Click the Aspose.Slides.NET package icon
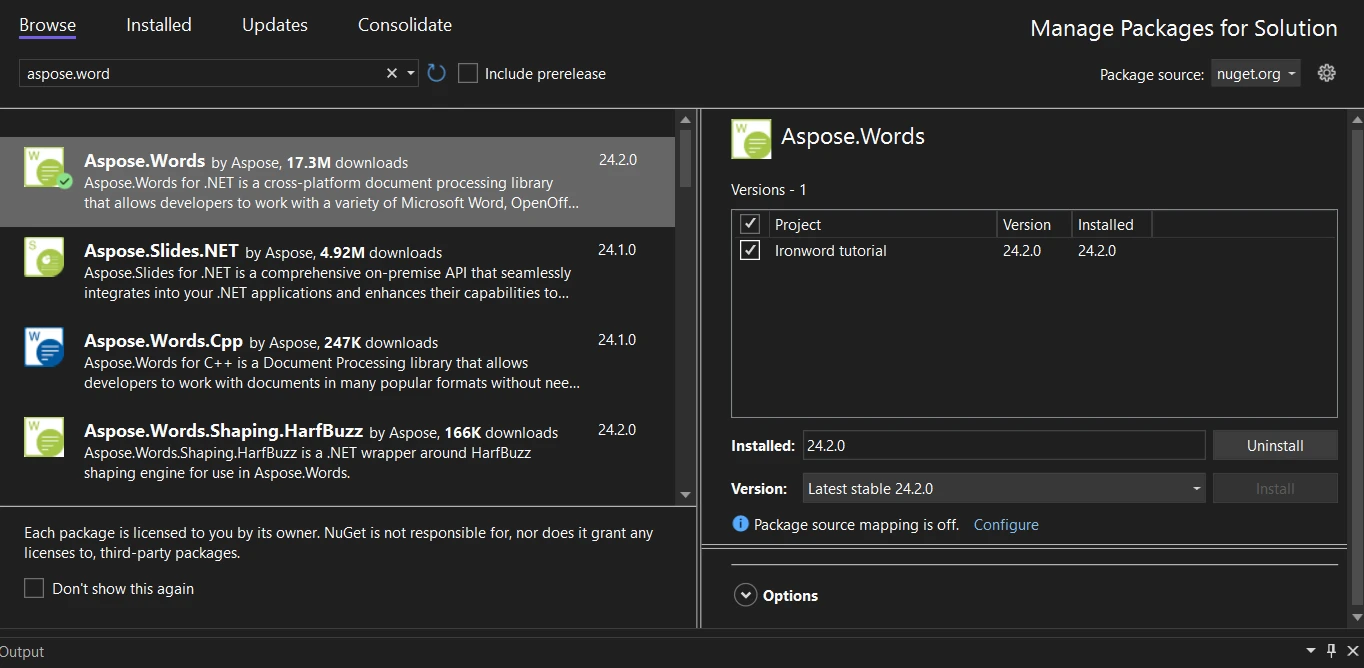The height and width of the screenshot is (668, 1364). (x=44, y=257)
